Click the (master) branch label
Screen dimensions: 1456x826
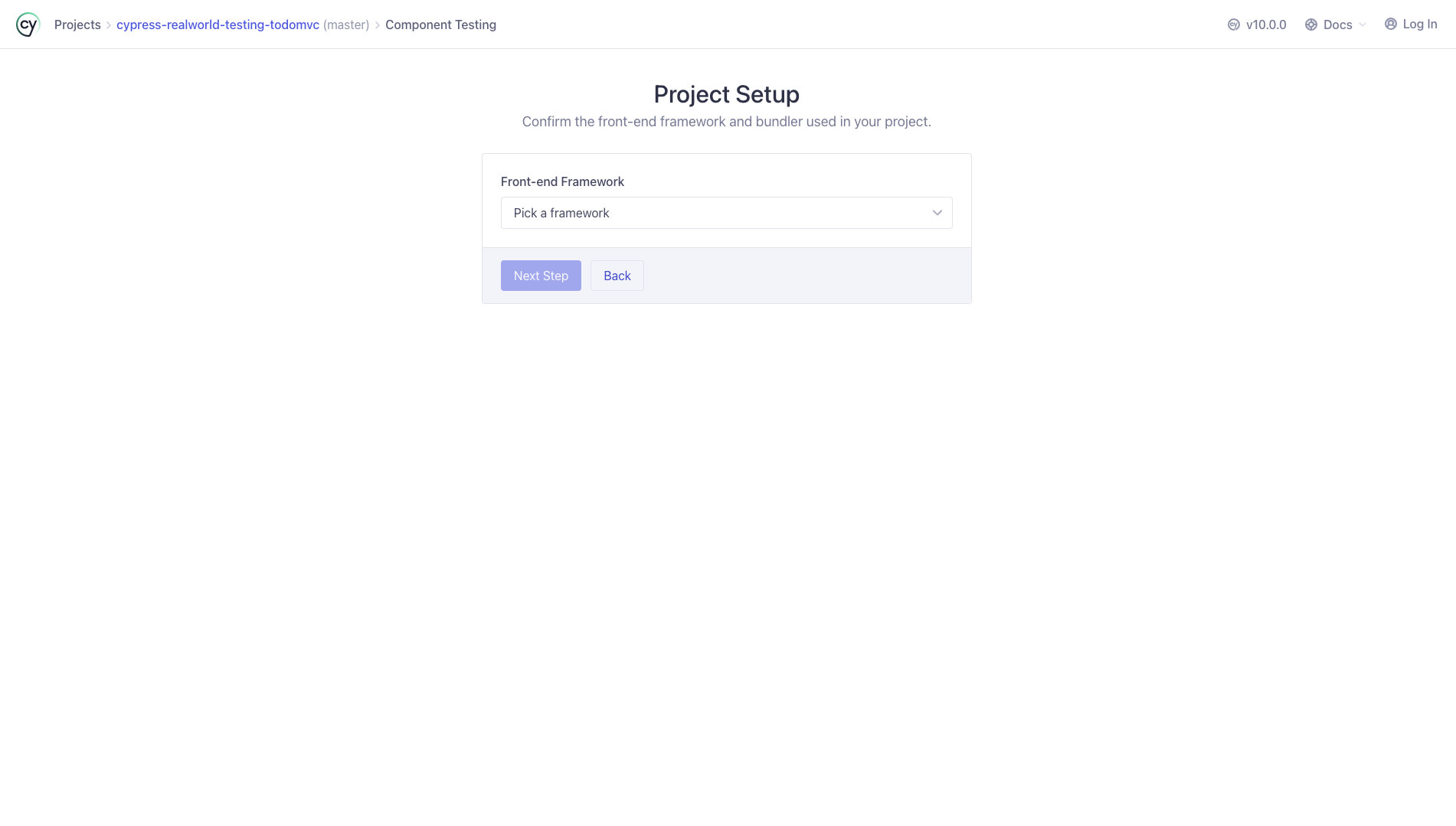(346, 24)
